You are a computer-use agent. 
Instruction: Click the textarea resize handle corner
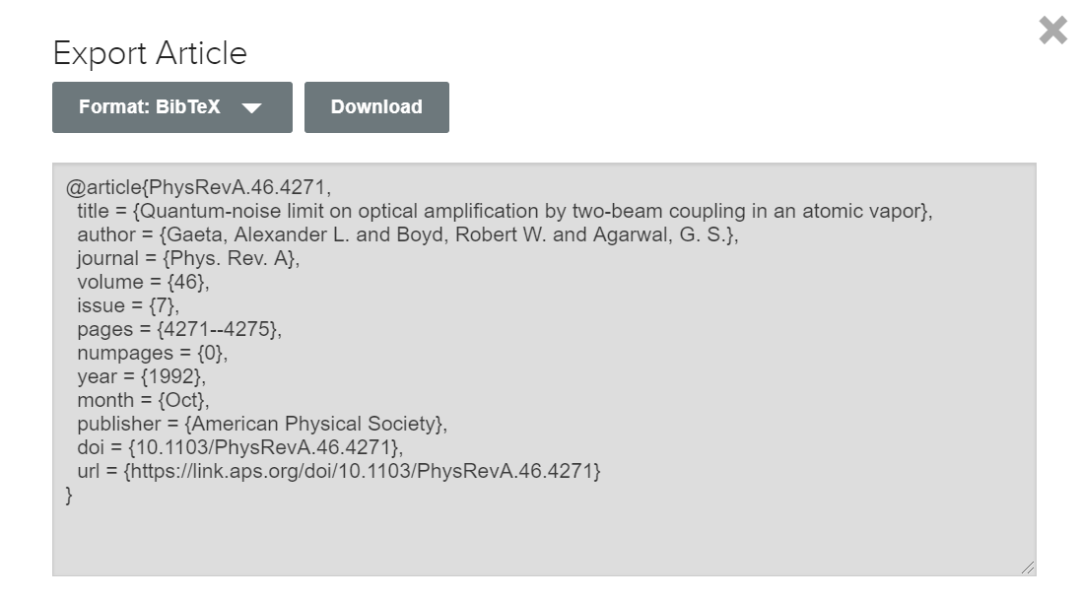(1028, 568)
